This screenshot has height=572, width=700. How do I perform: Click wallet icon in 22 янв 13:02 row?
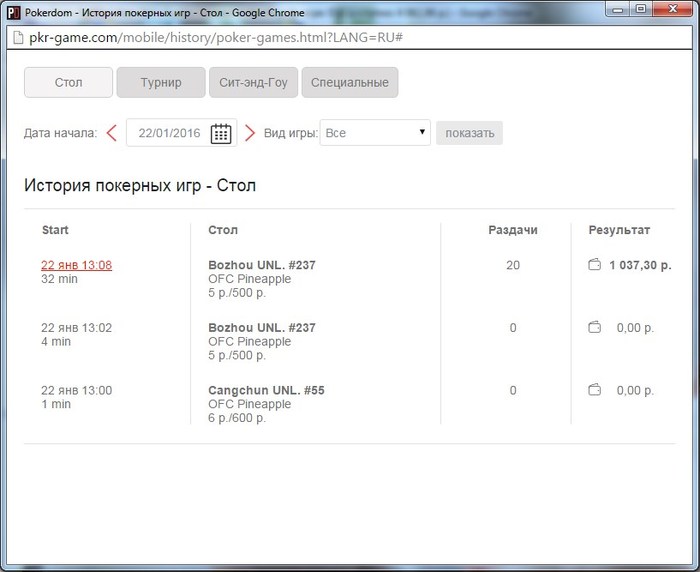[x=594, y=327]
